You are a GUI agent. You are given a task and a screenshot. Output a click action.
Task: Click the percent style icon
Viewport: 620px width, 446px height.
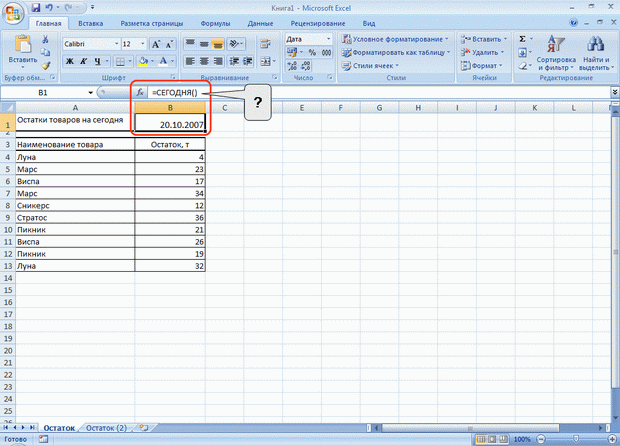pyautogui.click(x=312, y=52)
